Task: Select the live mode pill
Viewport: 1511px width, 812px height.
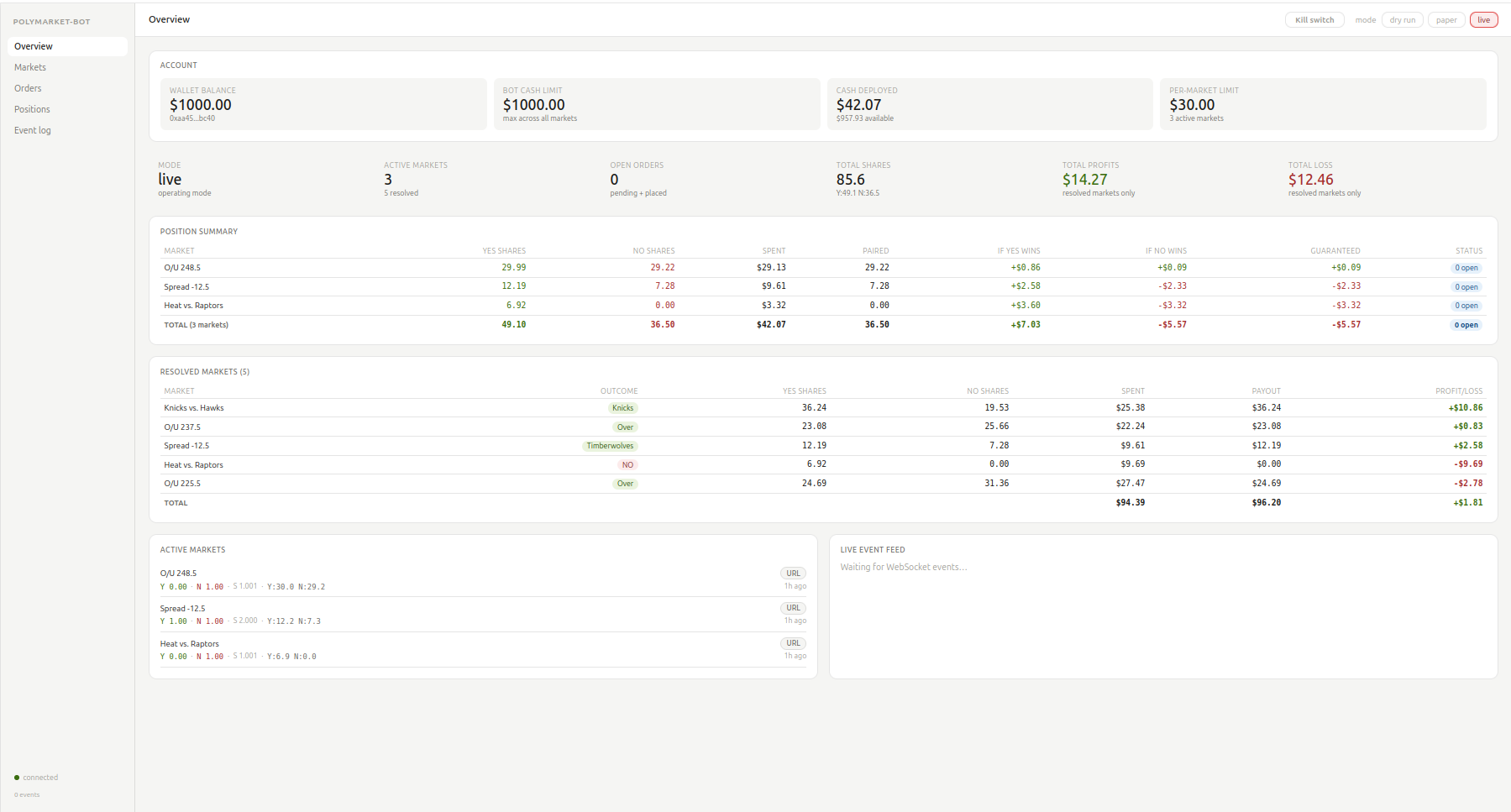Action: (x=1484, y=20)
